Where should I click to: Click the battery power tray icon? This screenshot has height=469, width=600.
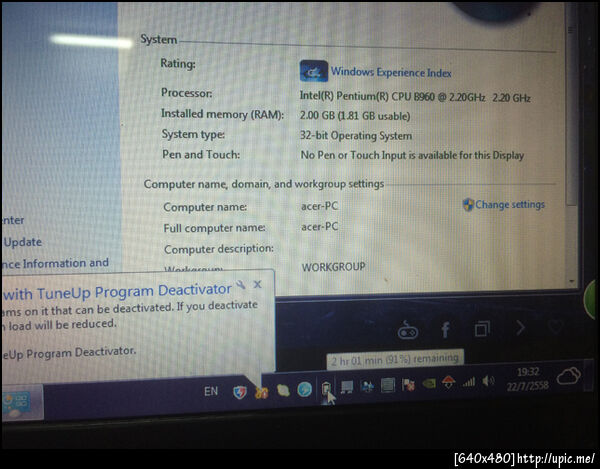[326, 388]
